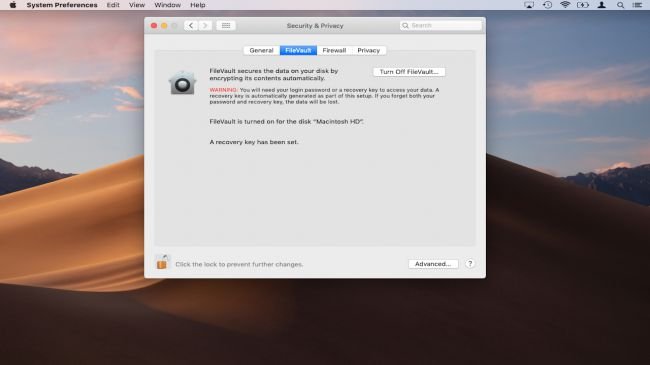Open the System Preferences menu
Screen dimensions: 650x365
tap(62, 5)
